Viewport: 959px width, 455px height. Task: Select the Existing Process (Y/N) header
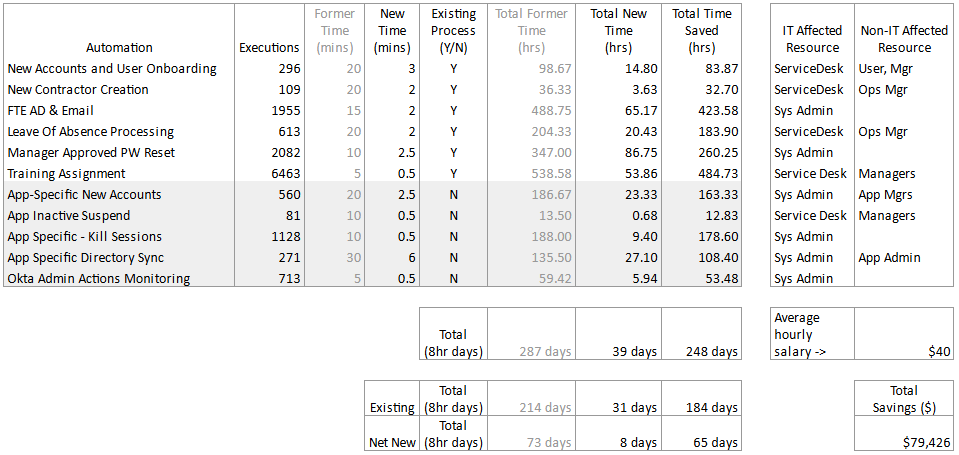[x=453, y=30]
